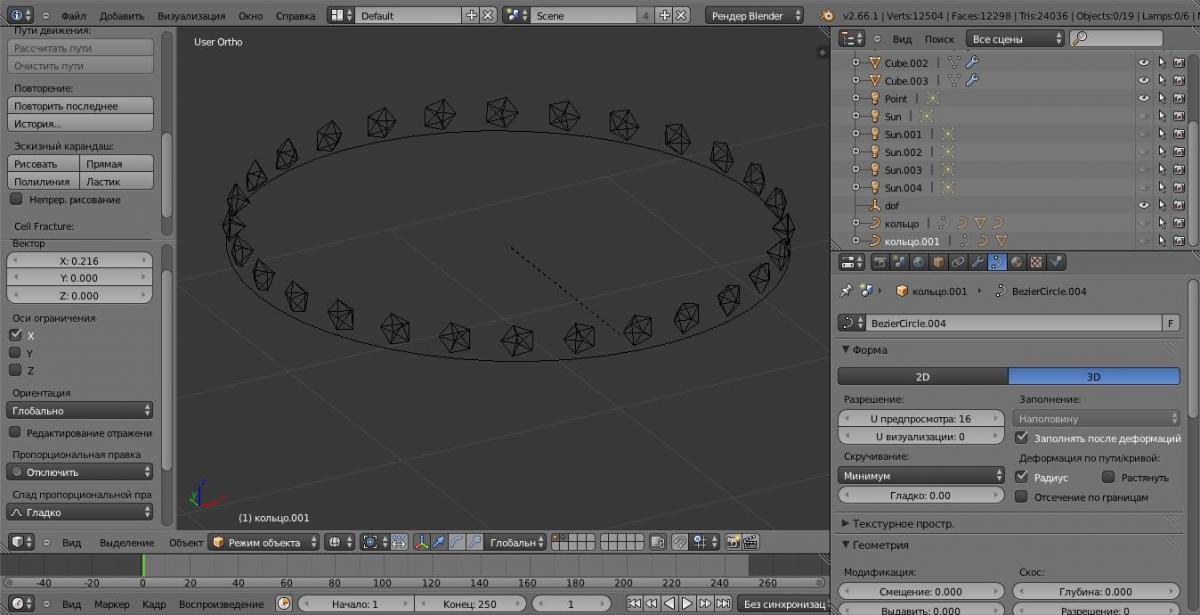
Task: Toggle 'Растянуть' checkbox in curve deformation
Action: click(x=1108, y=478)
